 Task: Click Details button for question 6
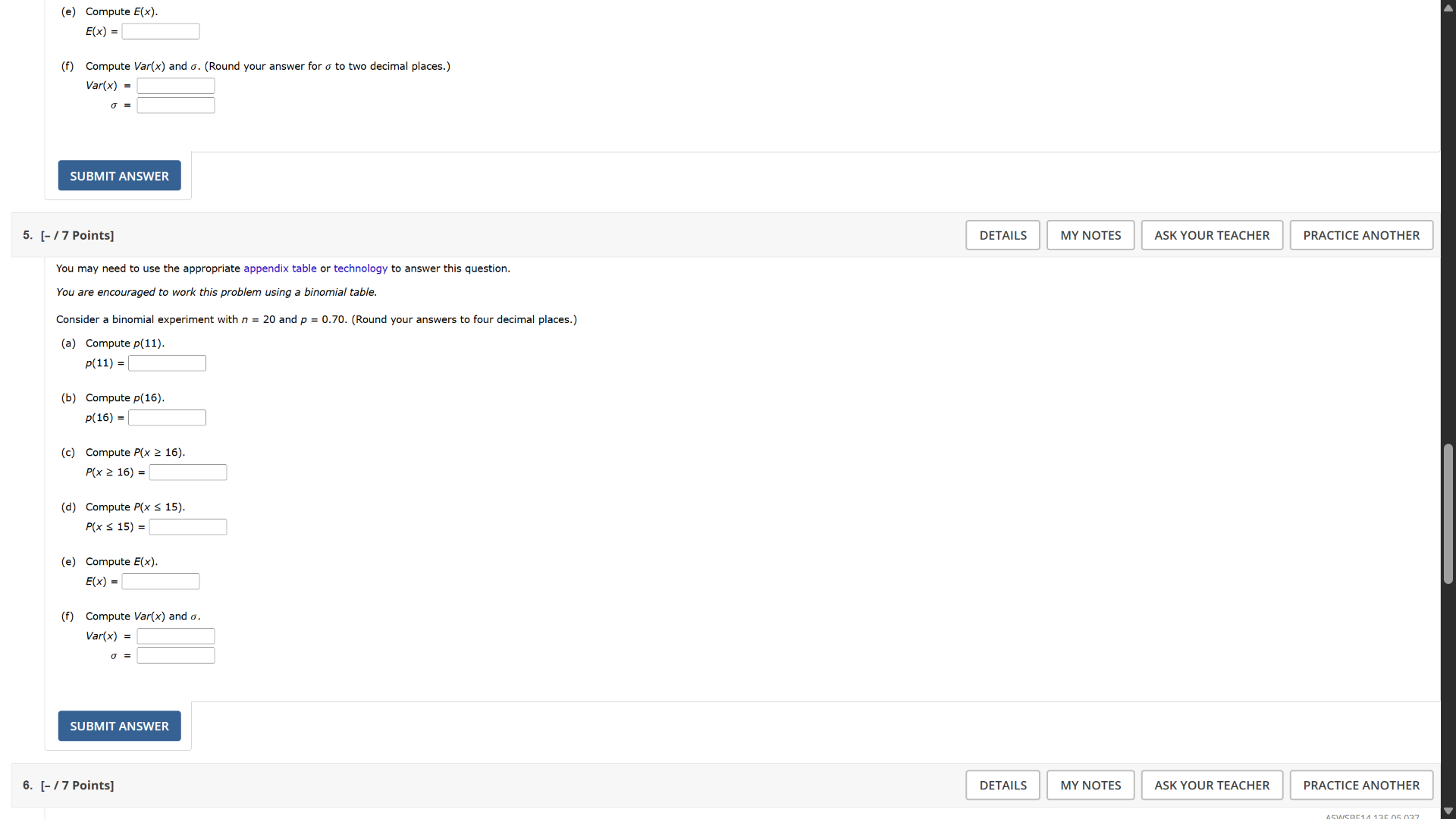pos(1003,785)
